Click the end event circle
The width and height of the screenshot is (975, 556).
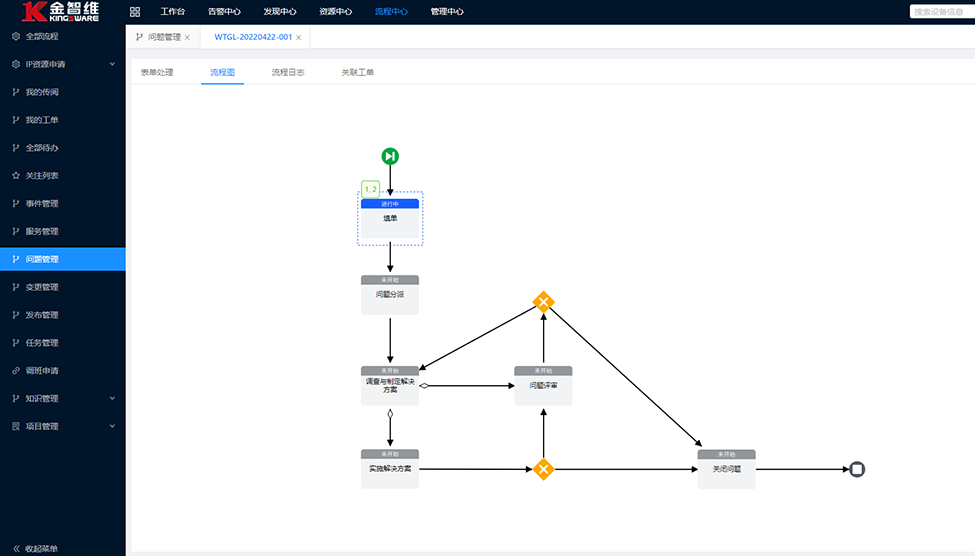(857, 469)
